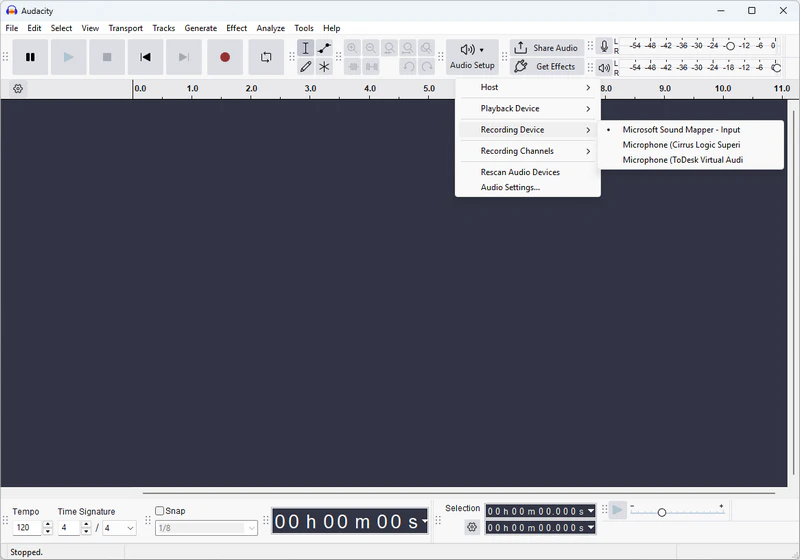Click the Zoom Out magnifier icon
The height and width of the screenshot is (560, 800).
click(371, 48)
